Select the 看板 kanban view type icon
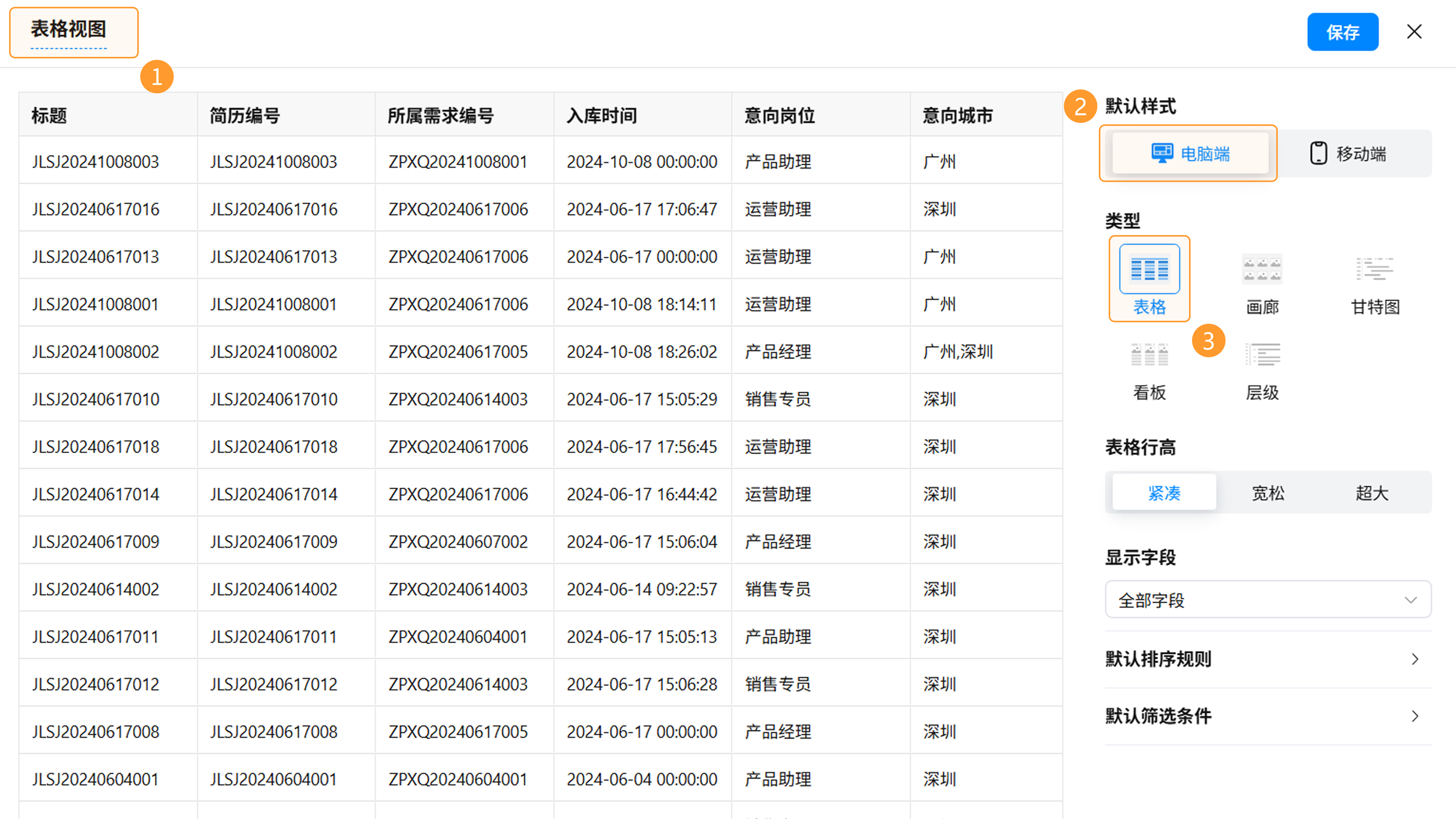This screenshot has height=819, width=1456. 1149,355
